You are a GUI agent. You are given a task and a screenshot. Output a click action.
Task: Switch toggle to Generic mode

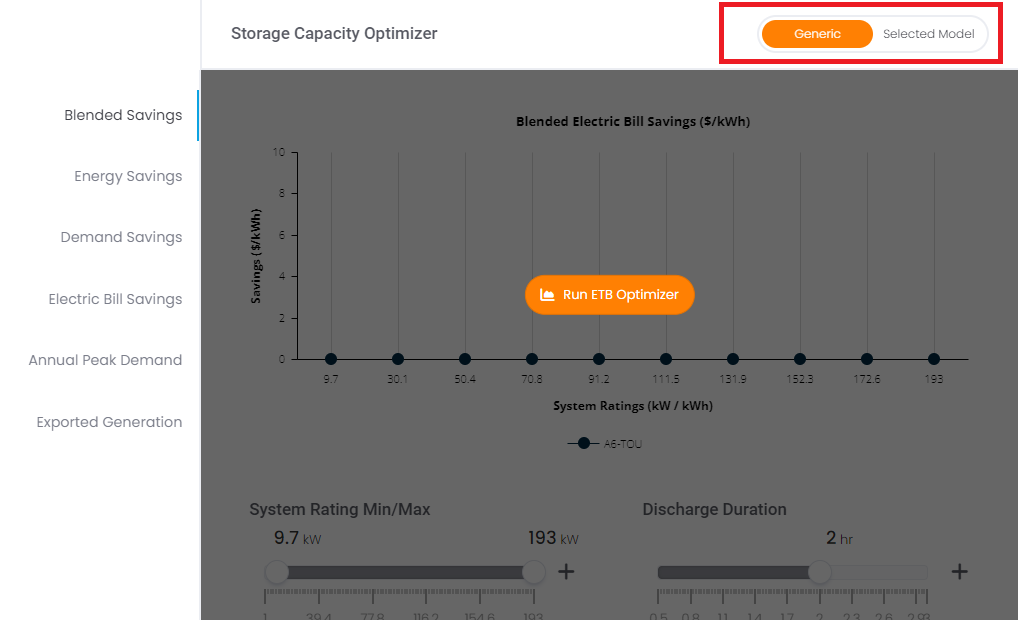[817, 34]
